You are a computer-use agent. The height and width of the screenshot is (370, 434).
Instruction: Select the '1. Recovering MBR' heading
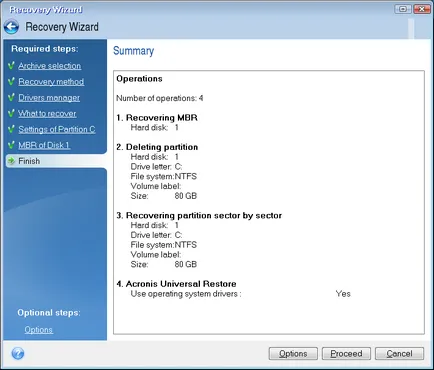pos(157,118)
